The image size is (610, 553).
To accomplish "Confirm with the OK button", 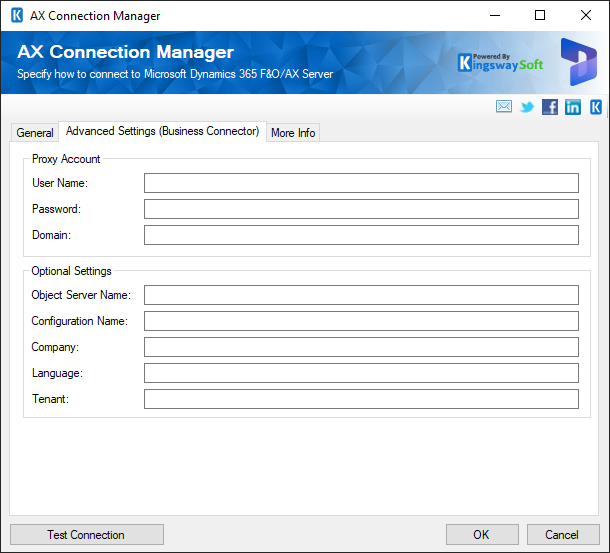I will coord(482,534).
